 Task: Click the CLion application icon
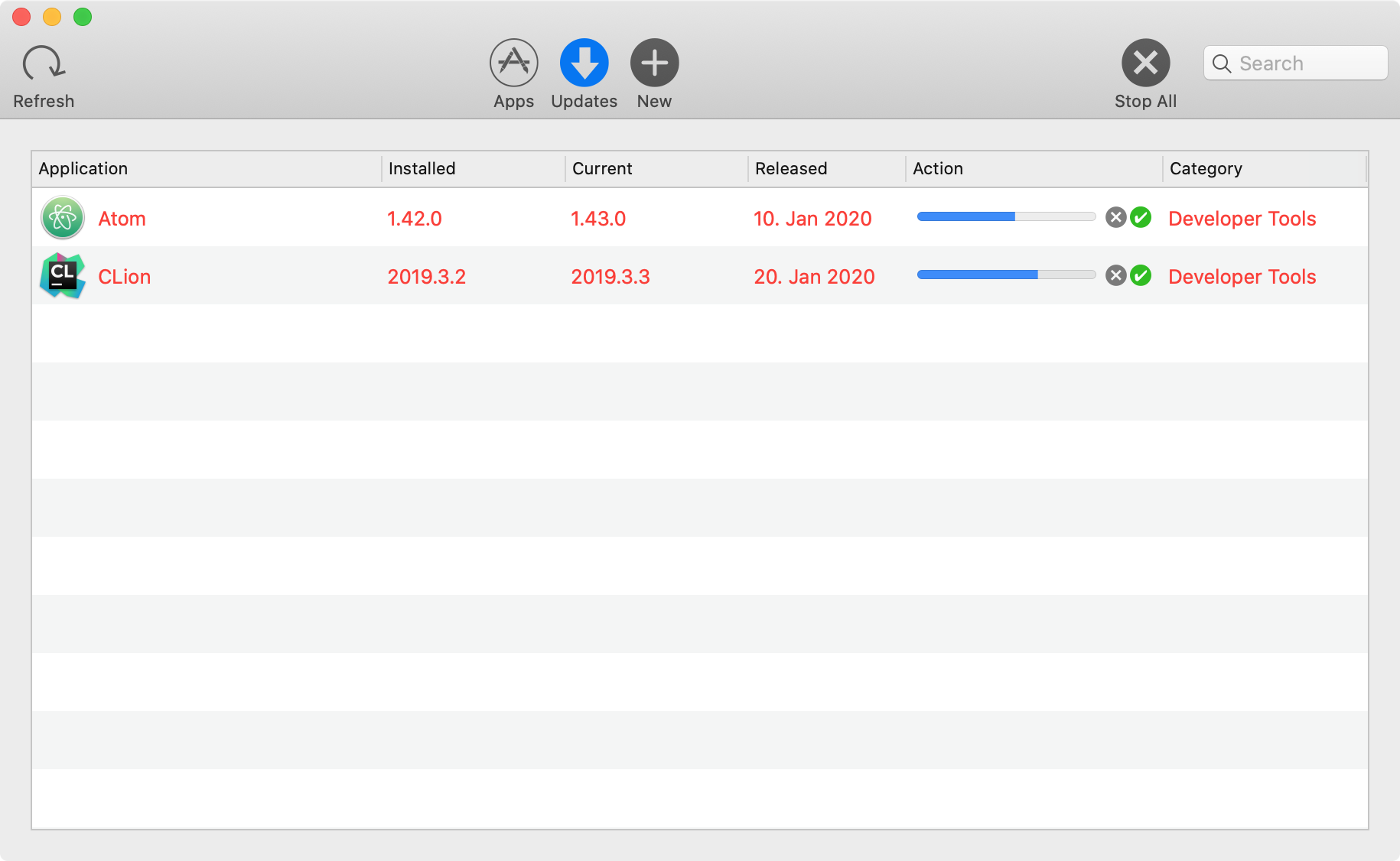(x=63, y=276)
